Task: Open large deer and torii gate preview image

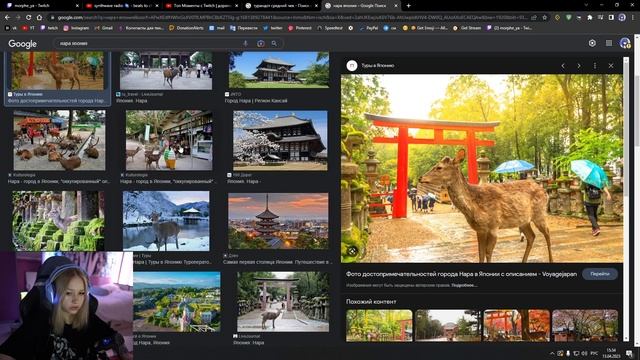Action: point(482,168)
